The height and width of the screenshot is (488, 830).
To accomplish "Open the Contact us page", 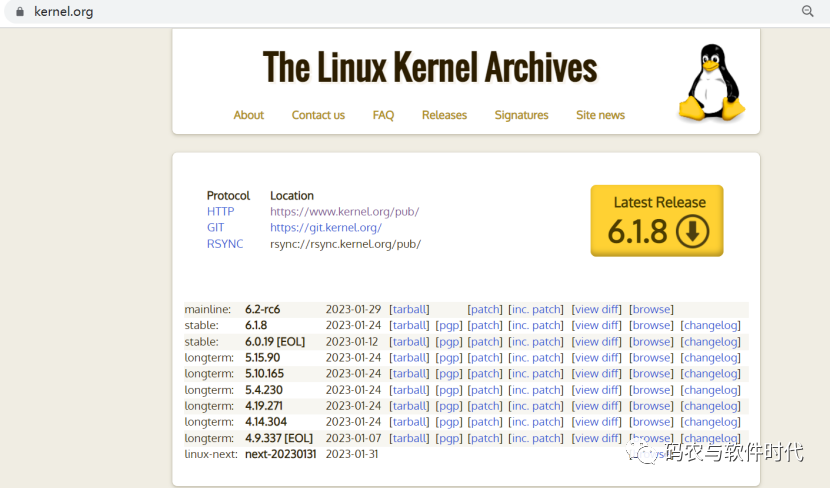I will pos(318,115).
